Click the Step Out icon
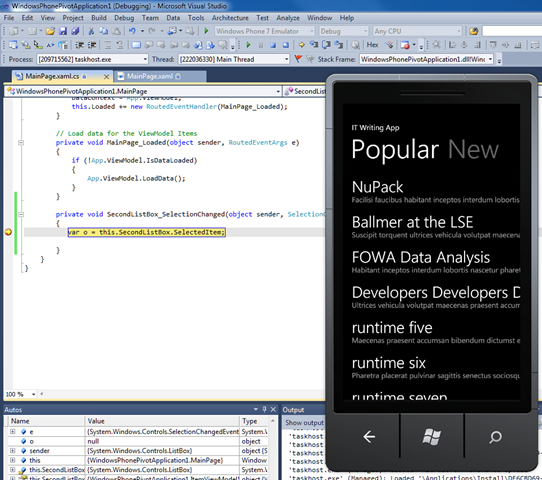 click(x=339, y=45)
